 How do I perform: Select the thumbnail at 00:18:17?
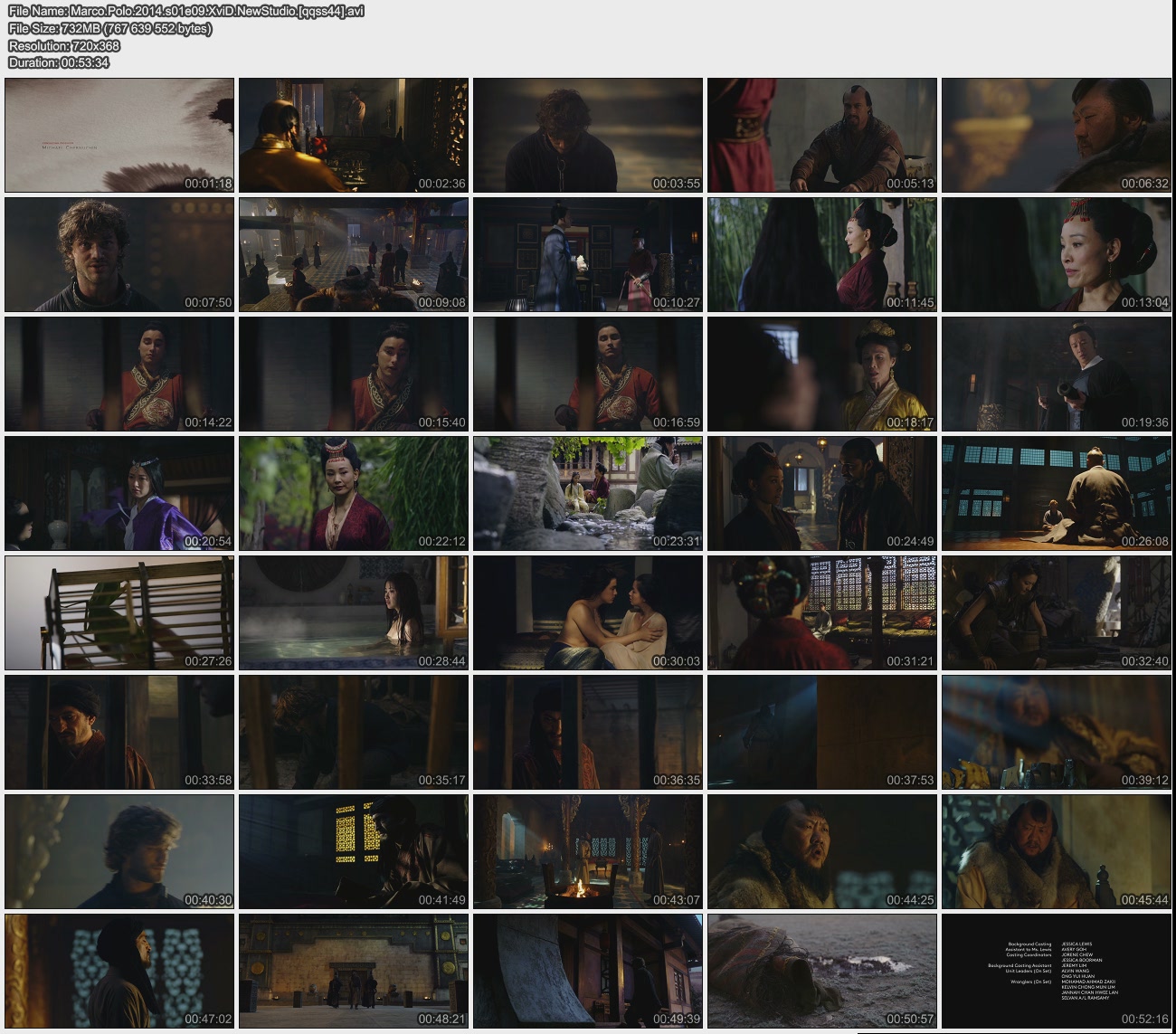(821, 374)
